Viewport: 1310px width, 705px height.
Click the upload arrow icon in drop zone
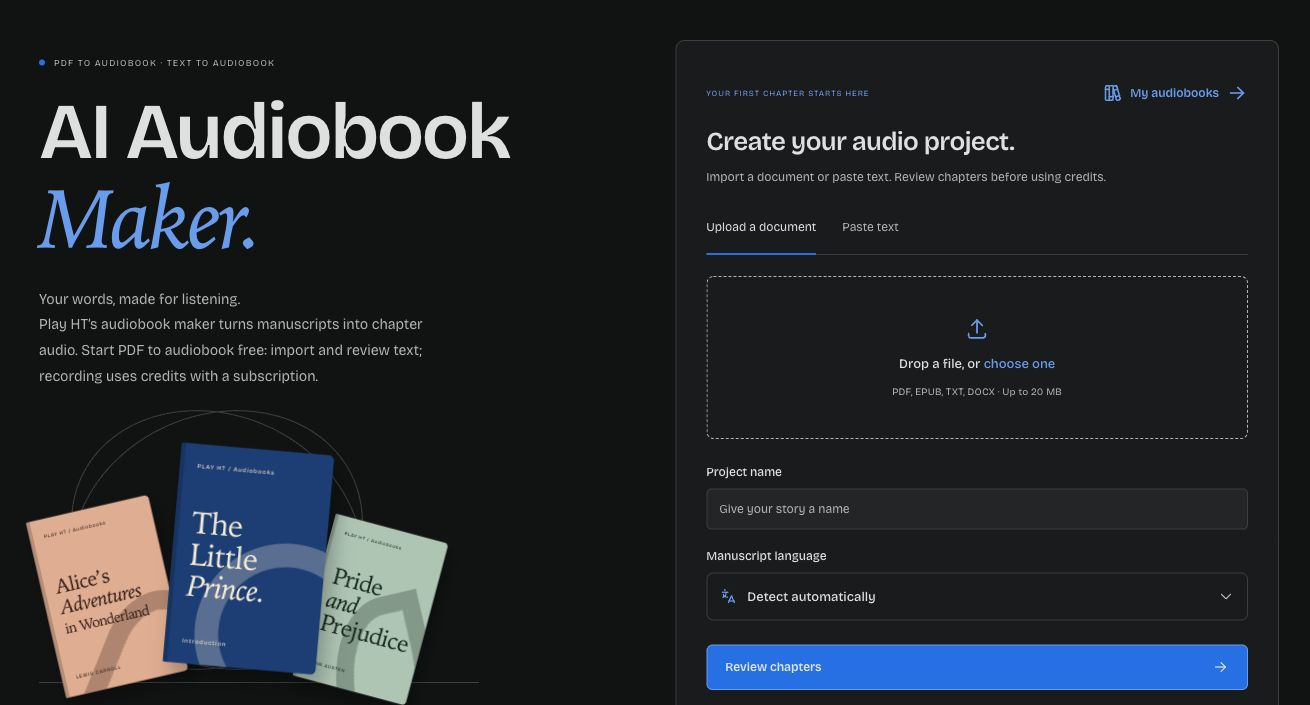pyautogui.click(x=977, y=329)
